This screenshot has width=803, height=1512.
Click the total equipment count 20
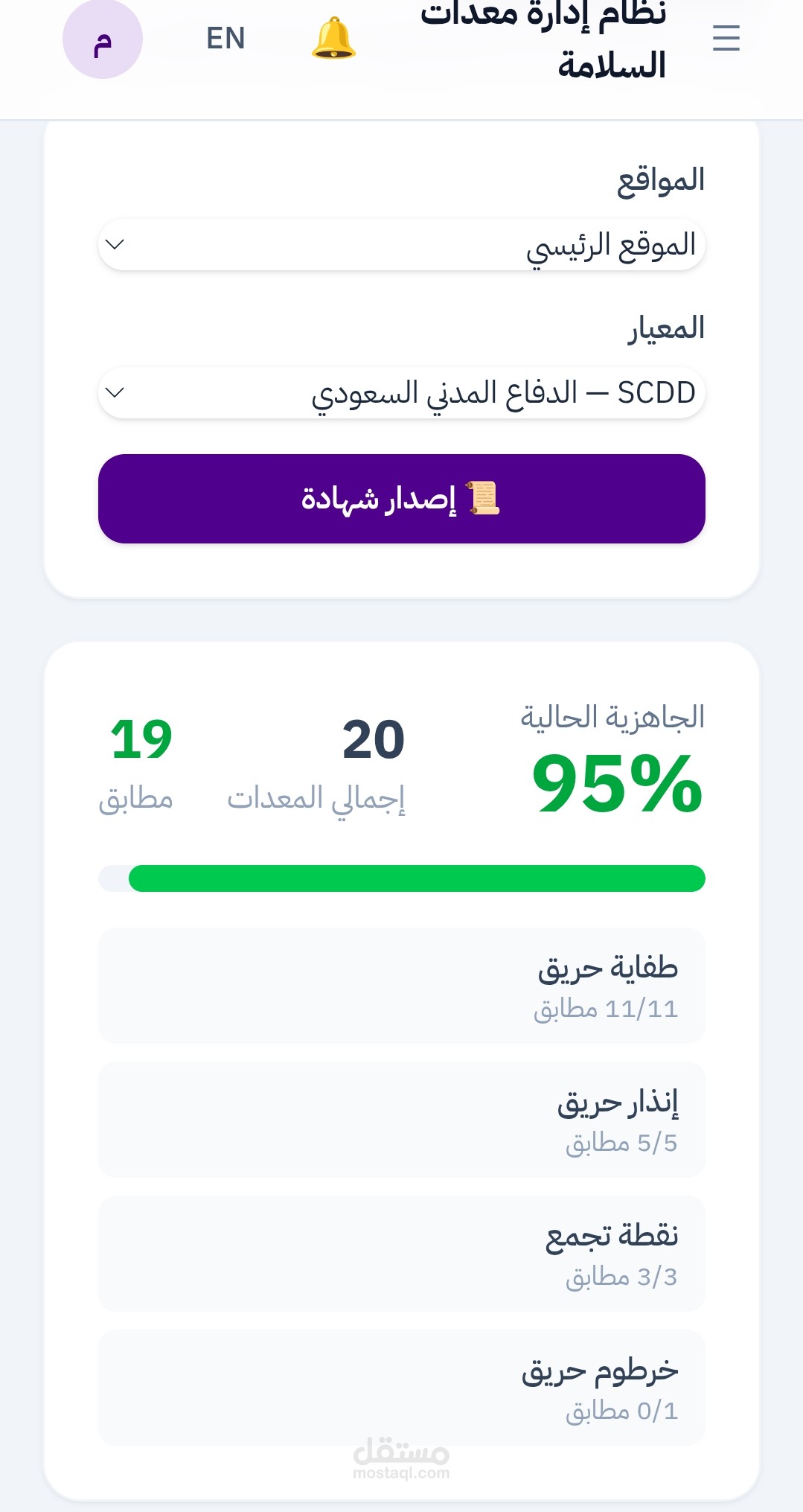(374, 740)
